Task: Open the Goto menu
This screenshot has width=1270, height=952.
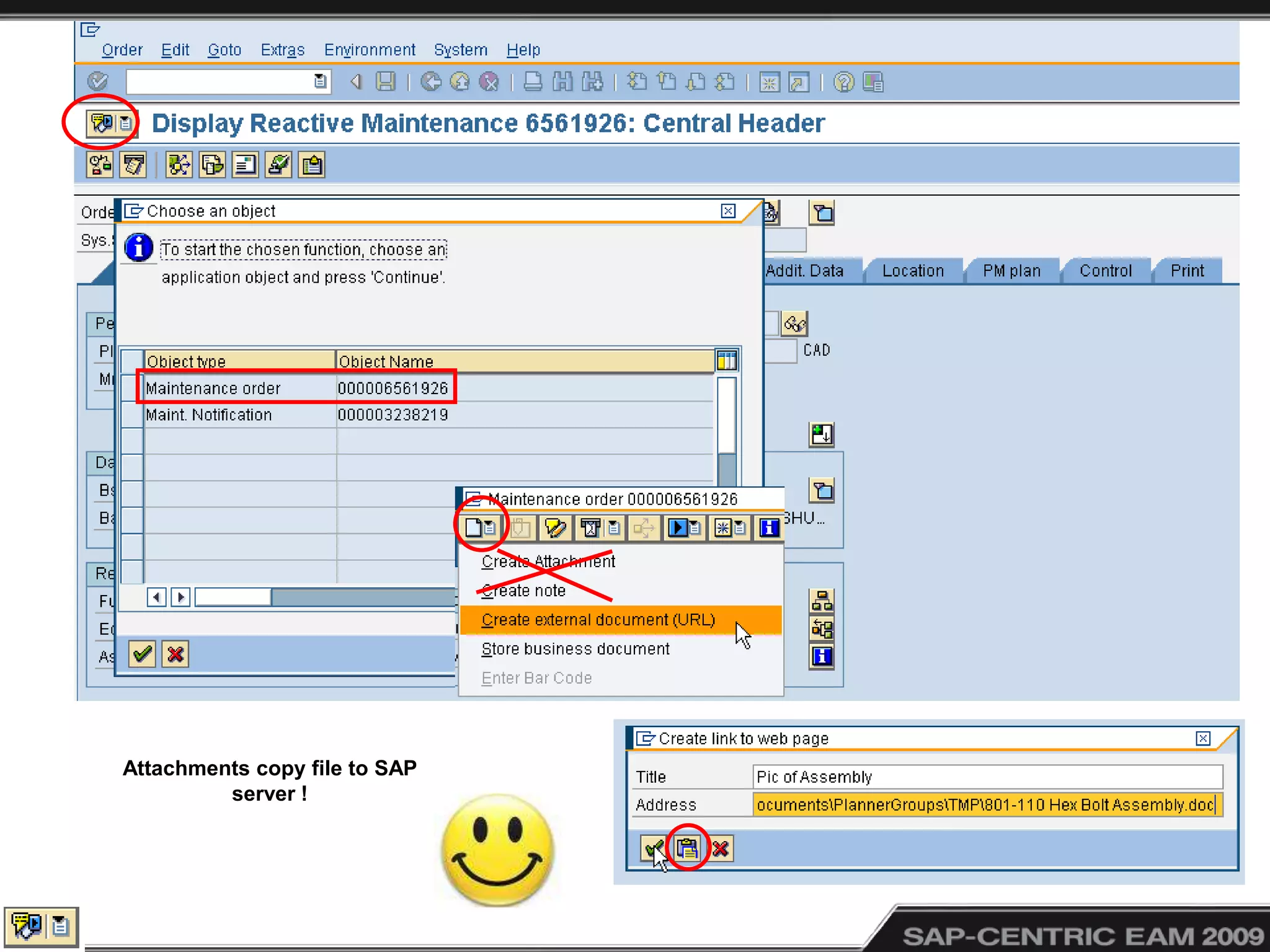Action: coord(224,50)
